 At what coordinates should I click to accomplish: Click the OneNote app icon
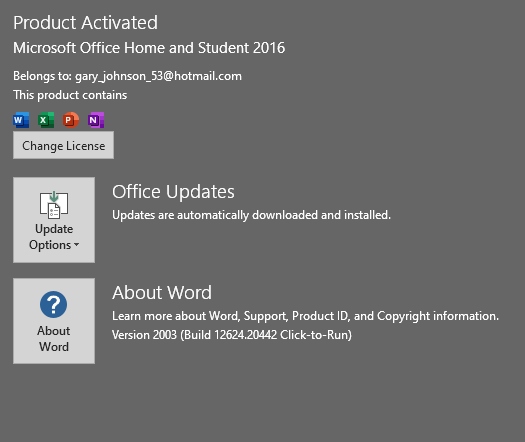(x=96, y=120)
